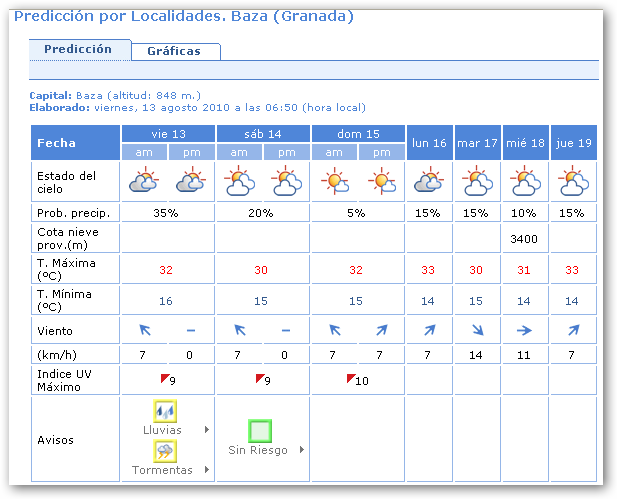Click the jue 19 column header
617x499 pixels.
pos(573,143)
